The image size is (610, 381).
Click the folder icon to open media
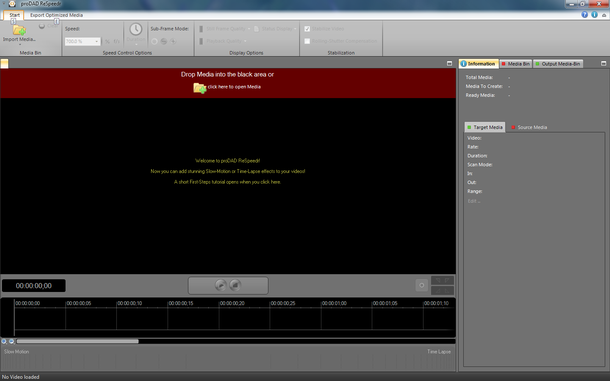[200, 88]
